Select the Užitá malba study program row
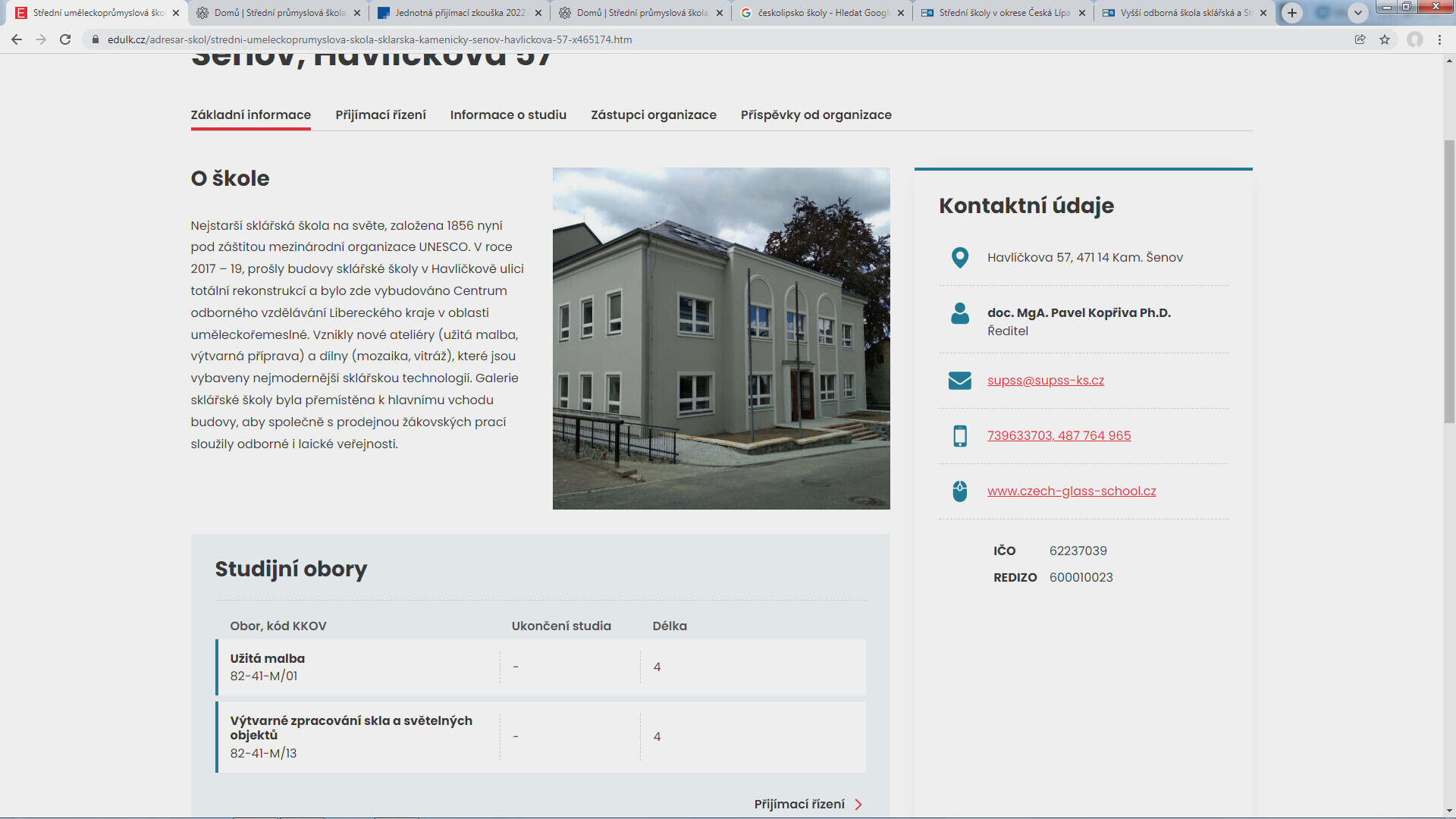The height and width of the screenshot is (819, 1456). (x=541, y=667)
